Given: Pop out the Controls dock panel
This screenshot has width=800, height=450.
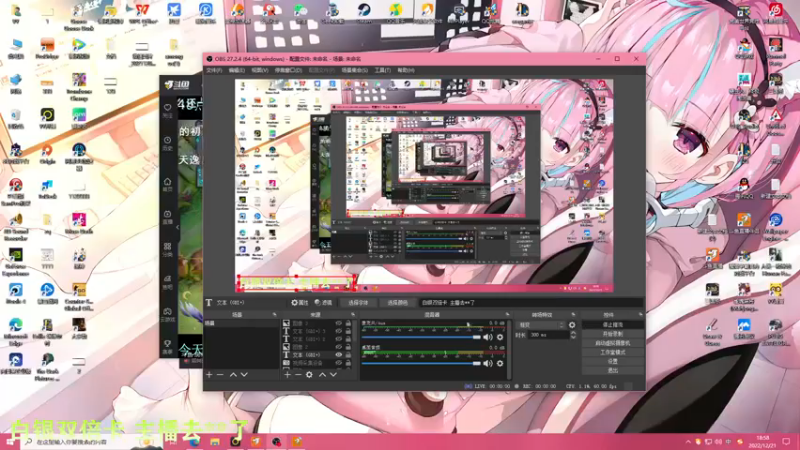Looking at the screenshot, I should point(640,315).
